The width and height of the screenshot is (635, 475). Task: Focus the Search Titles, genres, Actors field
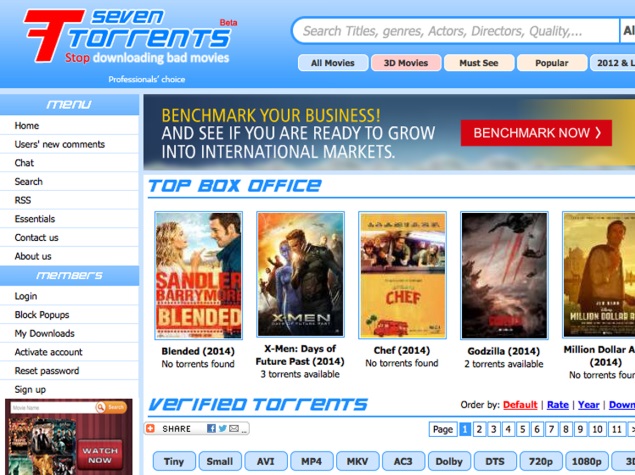[x=456, y=31]
